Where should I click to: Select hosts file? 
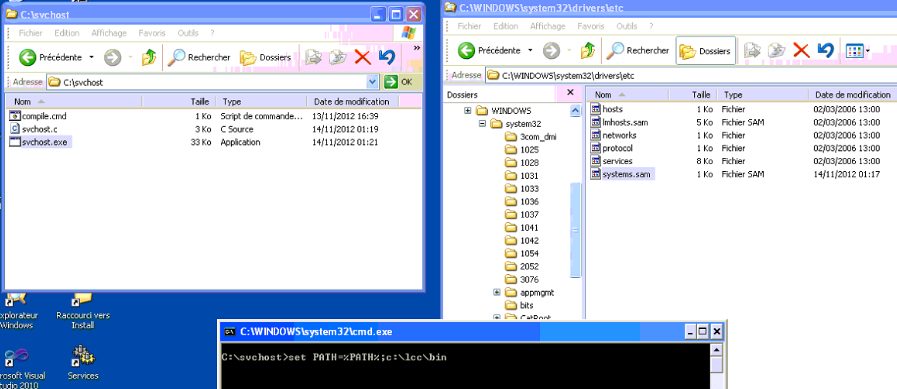(x=607, y=109)
